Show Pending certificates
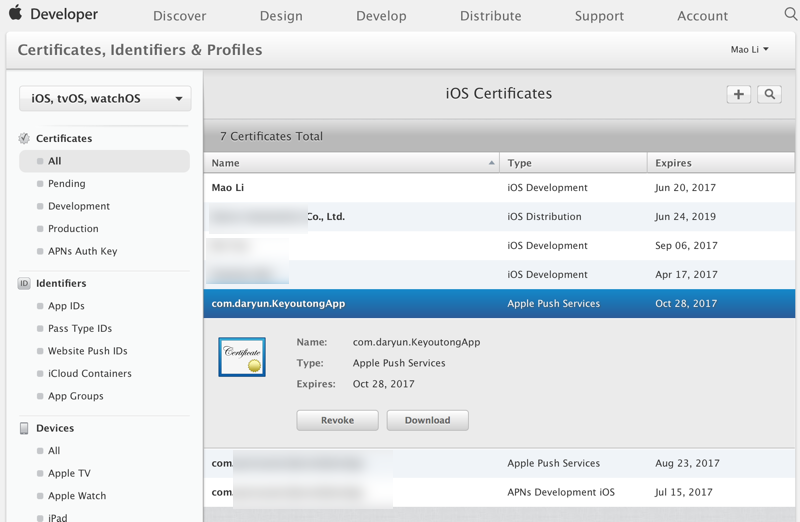800x522 pixels. coord(66,184)
